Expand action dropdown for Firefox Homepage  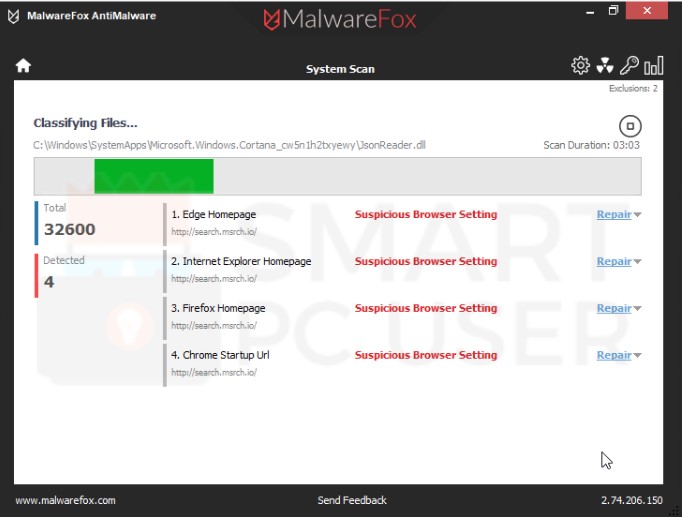click(638, 309)
